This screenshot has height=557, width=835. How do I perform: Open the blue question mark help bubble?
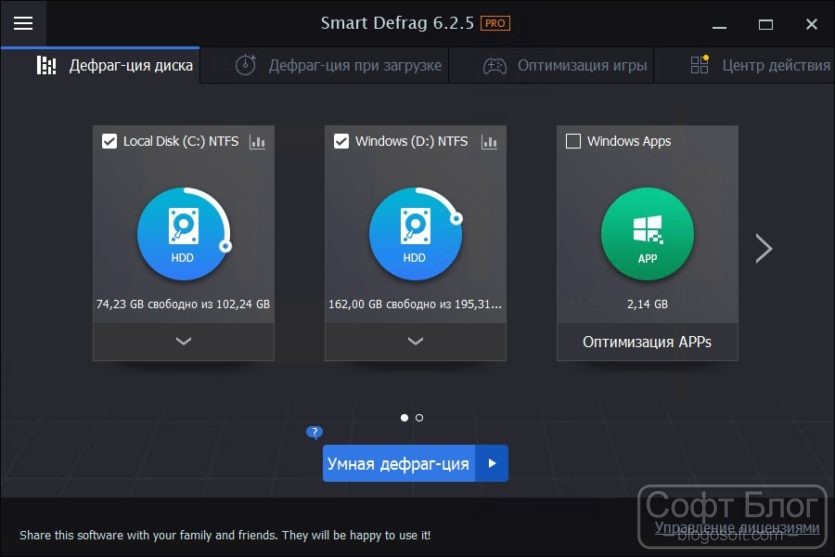click(x=314, y=432)
